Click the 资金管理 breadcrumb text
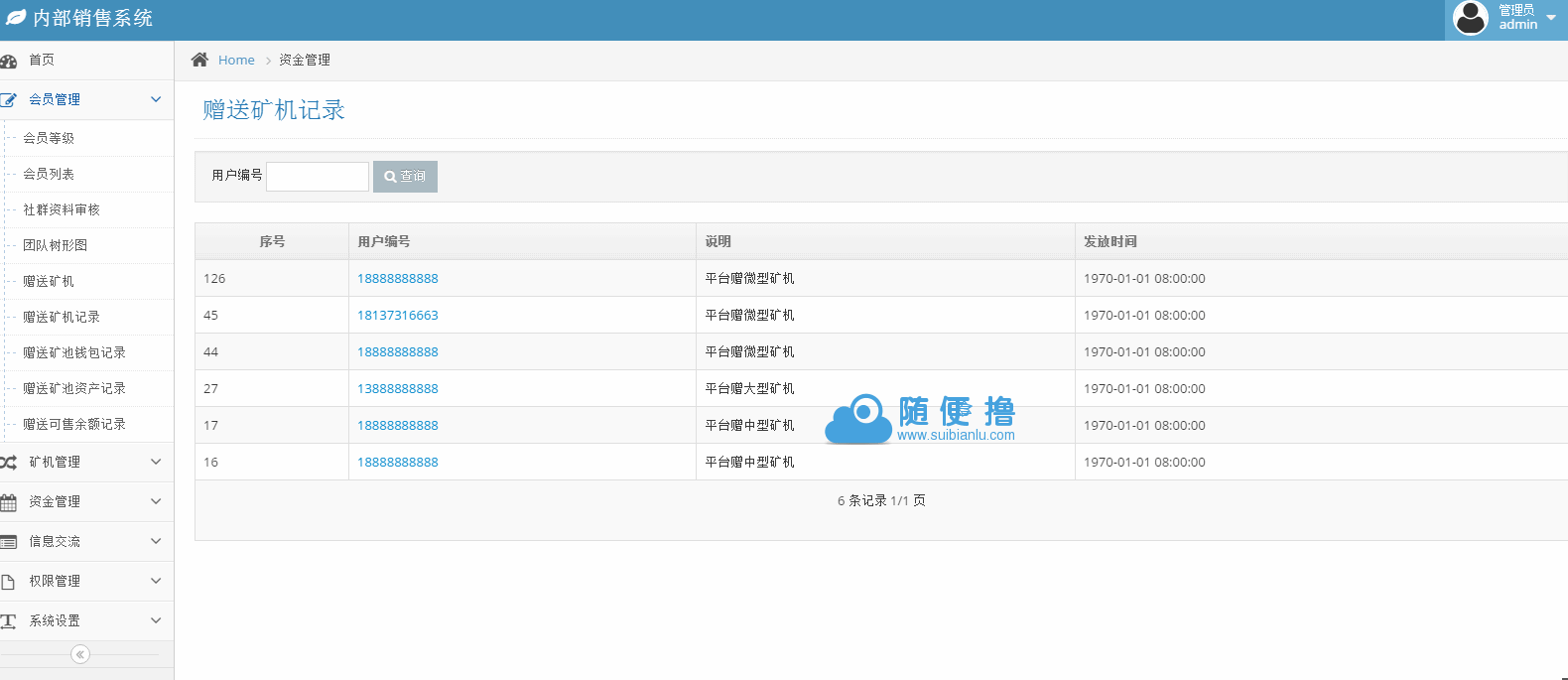 [x=305, y=61]
